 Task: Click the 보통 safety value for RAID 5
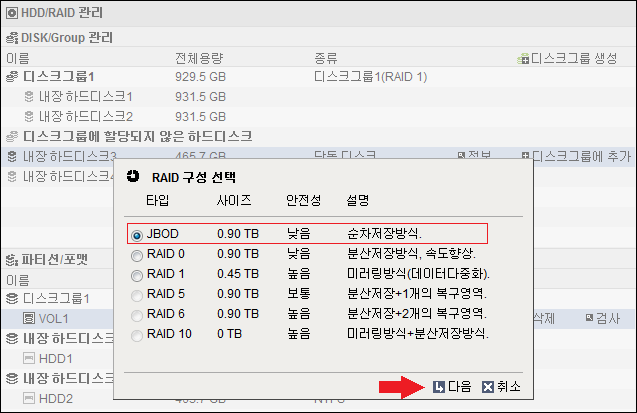[x=299, y=294]
